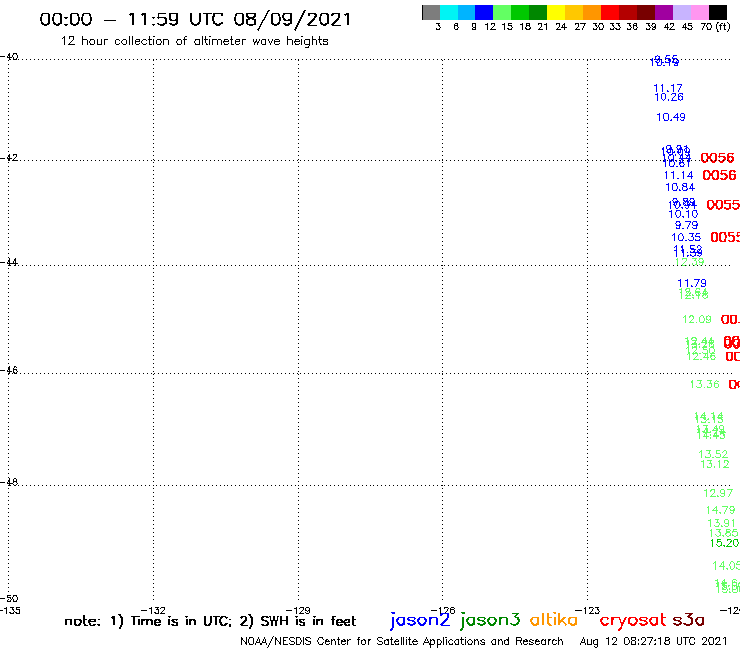Click the longitude axis label '-129'
This screenshot has width=740, height=650.
[x=298, y=610]
